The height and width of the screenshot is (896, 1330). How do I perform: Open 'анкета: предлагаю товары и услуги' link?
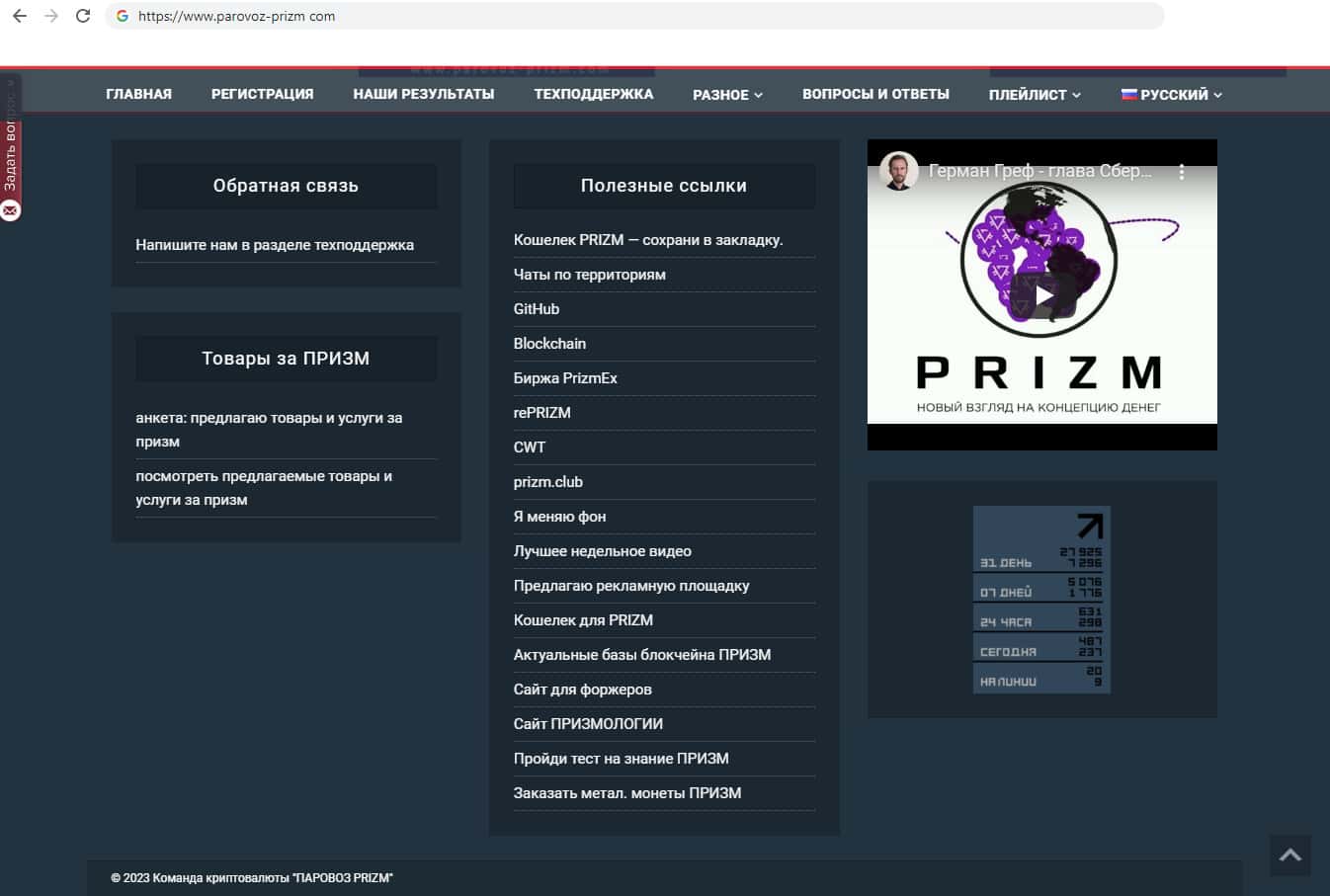[269, 430]
